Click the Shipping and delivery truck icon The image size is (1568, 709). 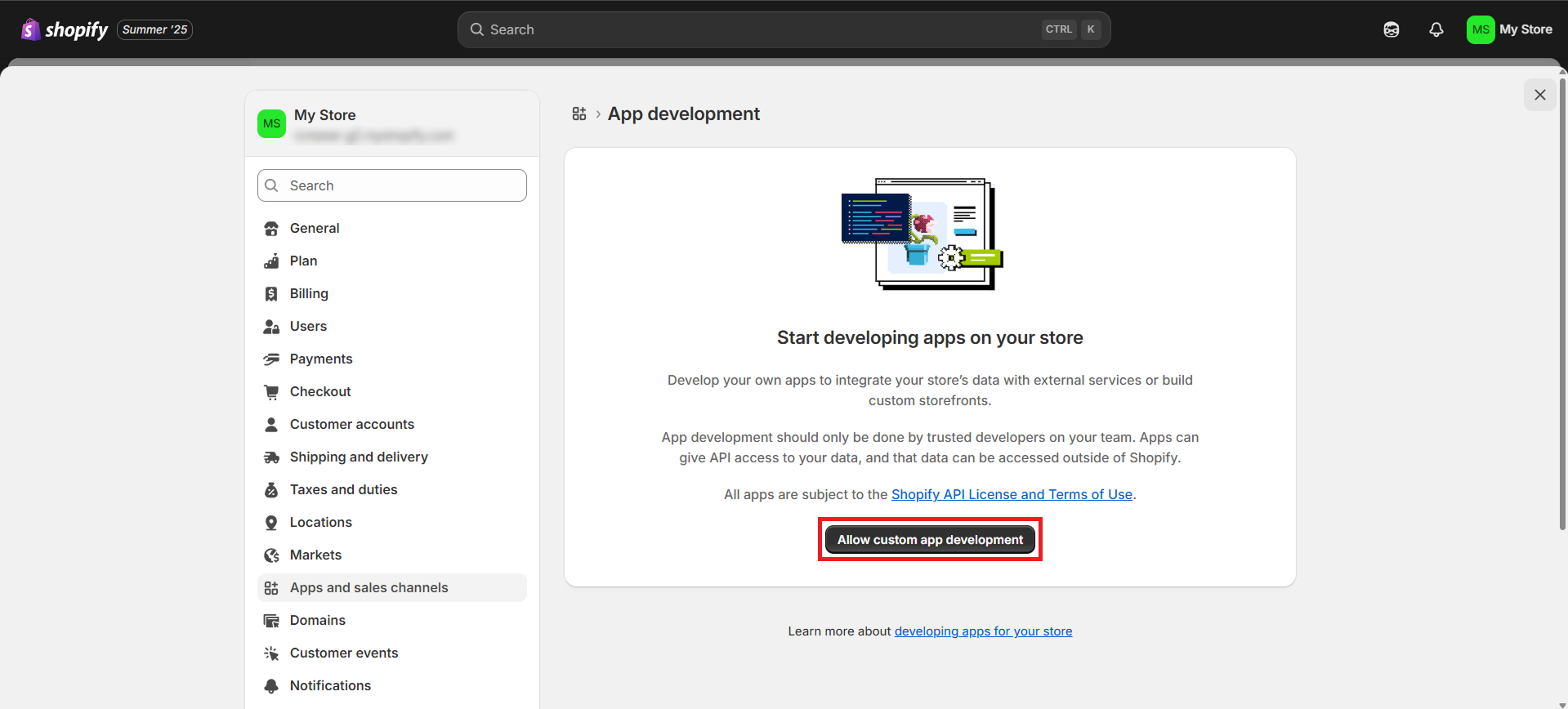click(x=271, y=457)
